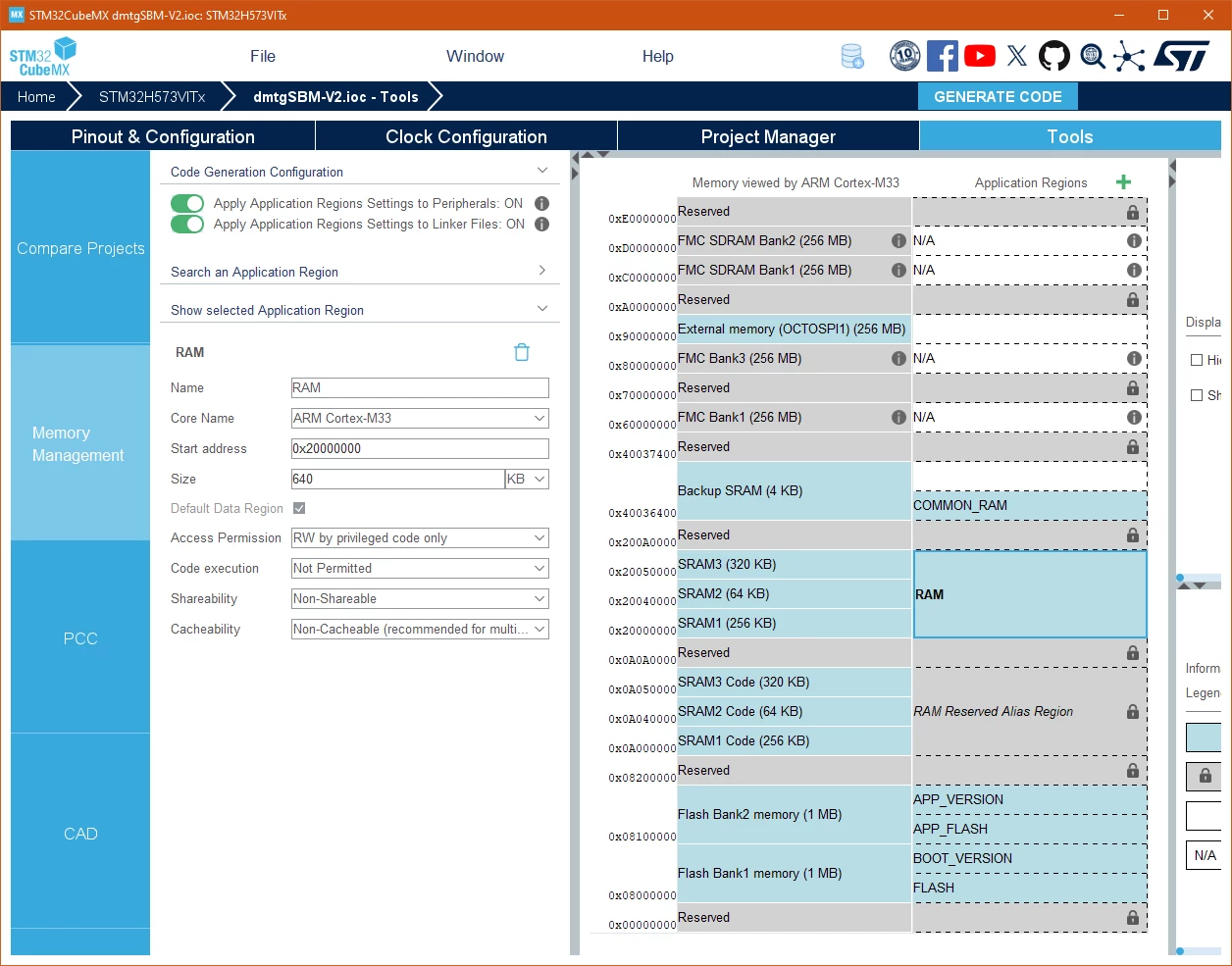Show info for Apply Settings to Linker Files
This screenshot has width=1232, height=966.
[541, 224]
